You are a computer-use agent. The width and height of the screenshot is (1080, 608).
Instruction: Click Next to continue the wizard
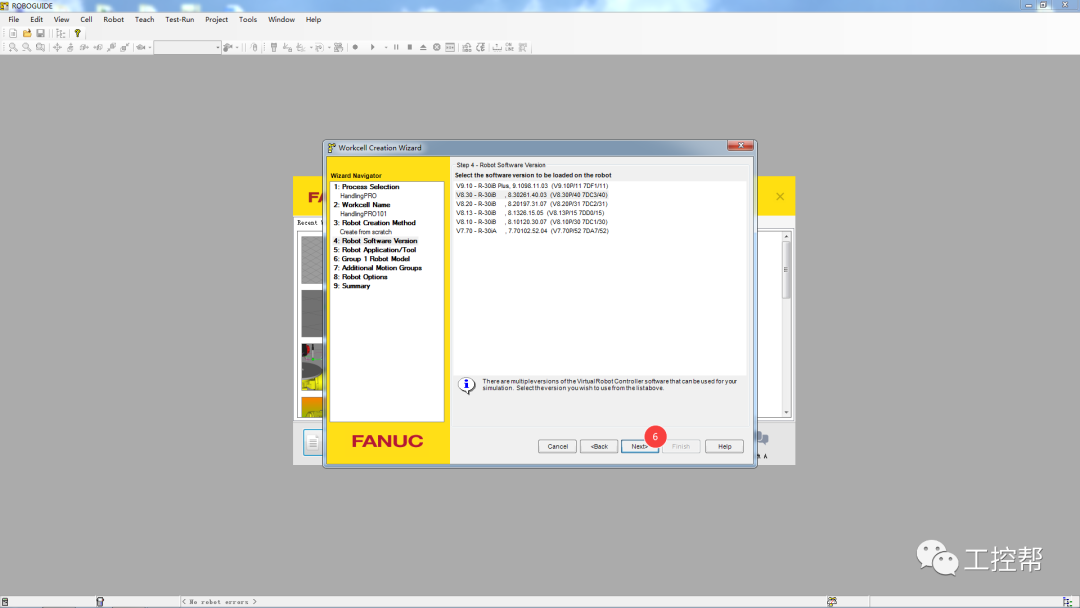(640, 446)
